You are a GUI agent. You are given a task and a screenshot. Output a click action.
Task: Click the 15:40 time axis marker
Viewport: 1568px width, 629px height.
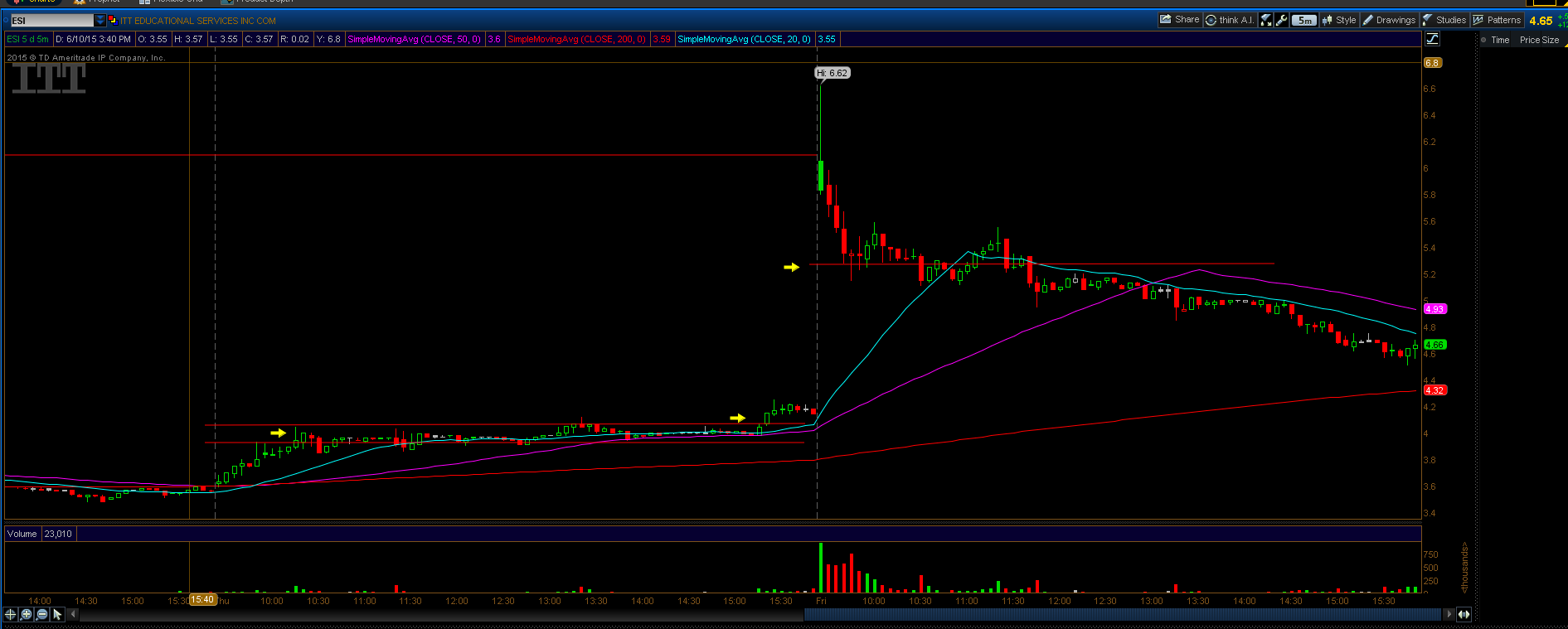click(x=202, y=599)
